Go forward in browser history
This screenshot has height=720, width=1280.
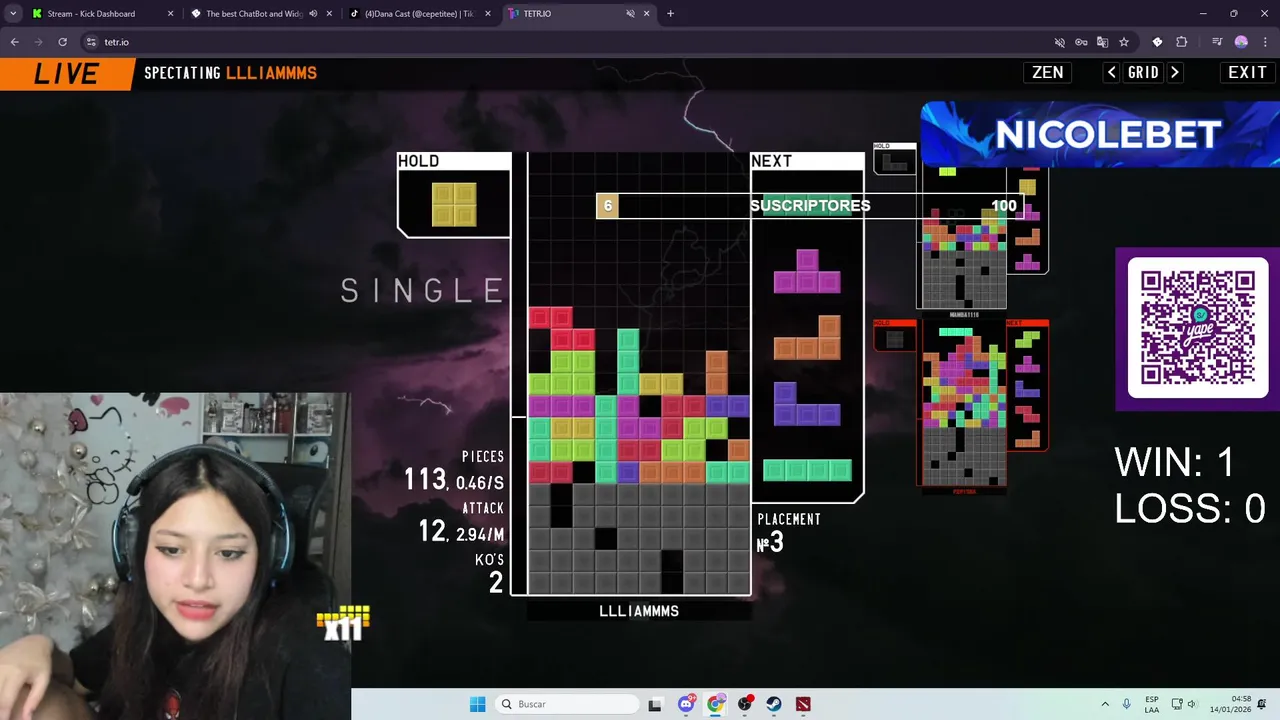coord(38,42)
